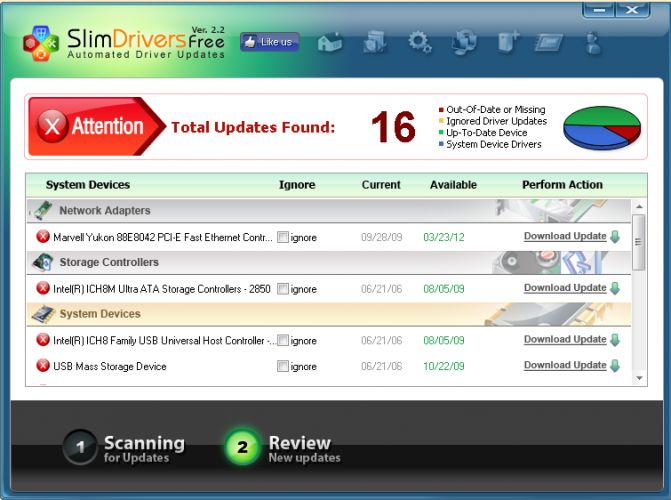Click the SlimDrivers colorful logo icon
The image size is (671, 500).
click(x=41, y=44)
